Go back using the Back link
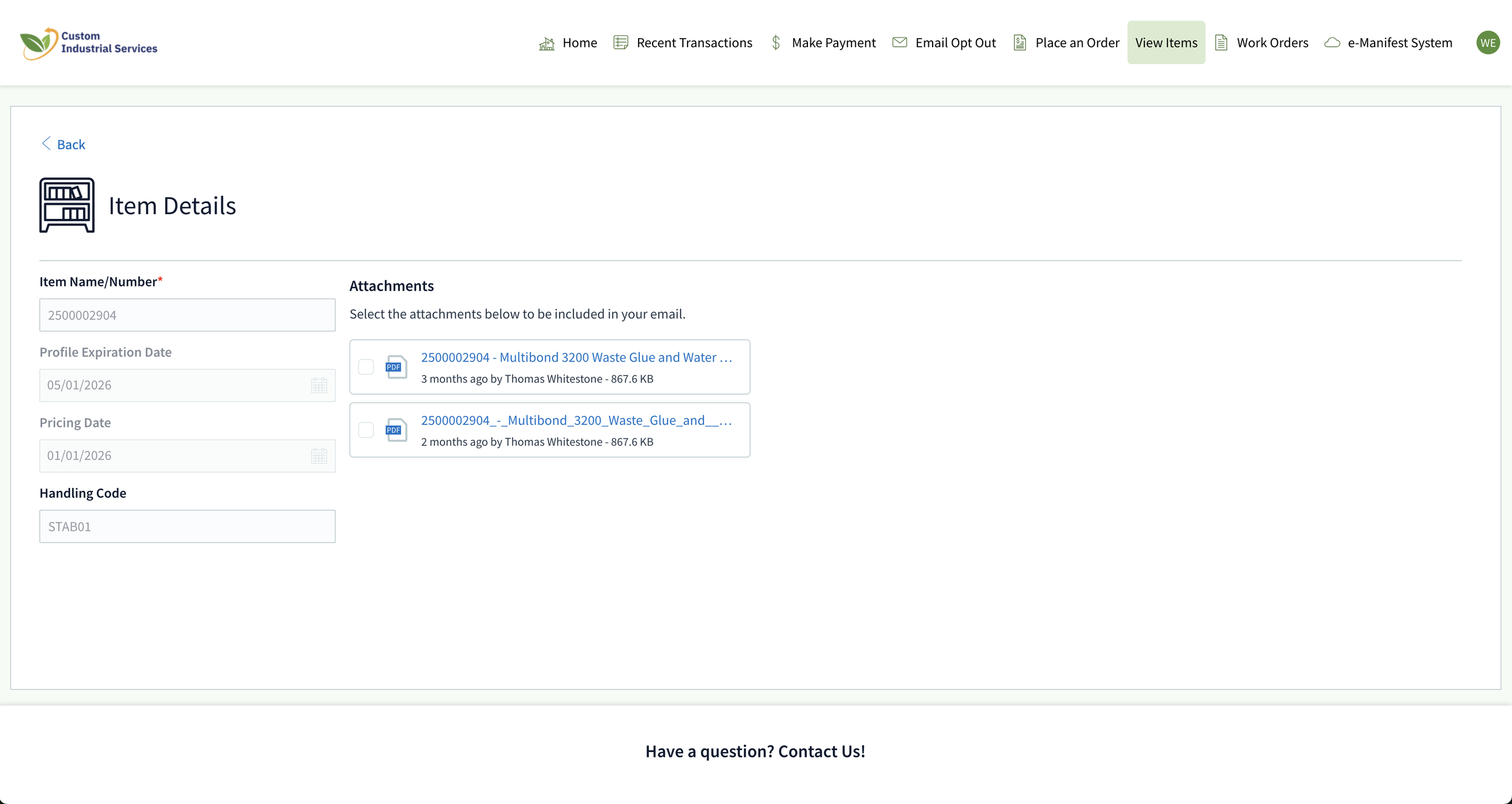Image resolution: width=1512 pixels, height=804 pixels. click(x=64, y=144)
